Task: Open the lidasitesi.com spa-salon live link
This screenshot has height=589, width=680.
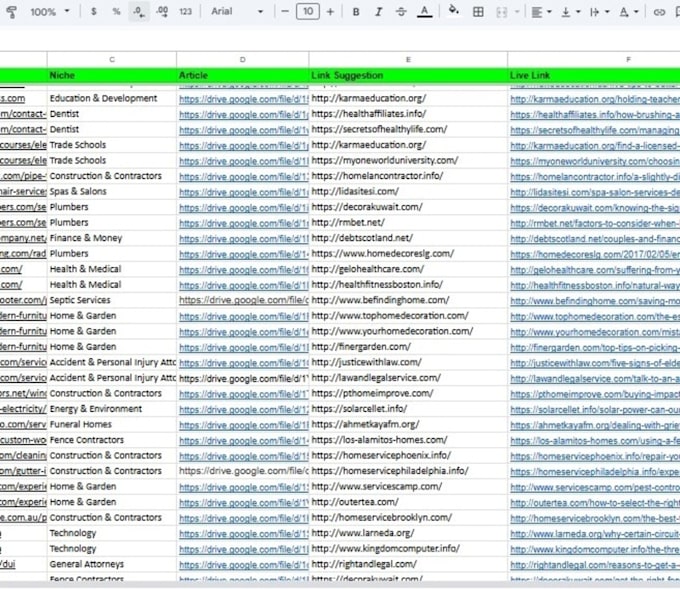Action: click(x=595, y=193)
